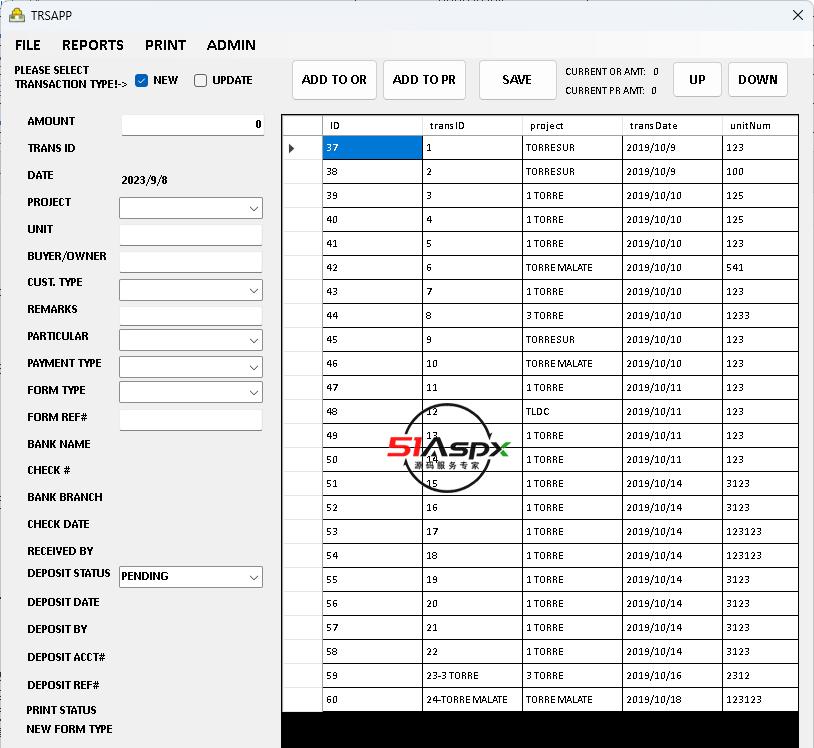
Task: Focus the UNIT text field
Action: click(191, 235)
